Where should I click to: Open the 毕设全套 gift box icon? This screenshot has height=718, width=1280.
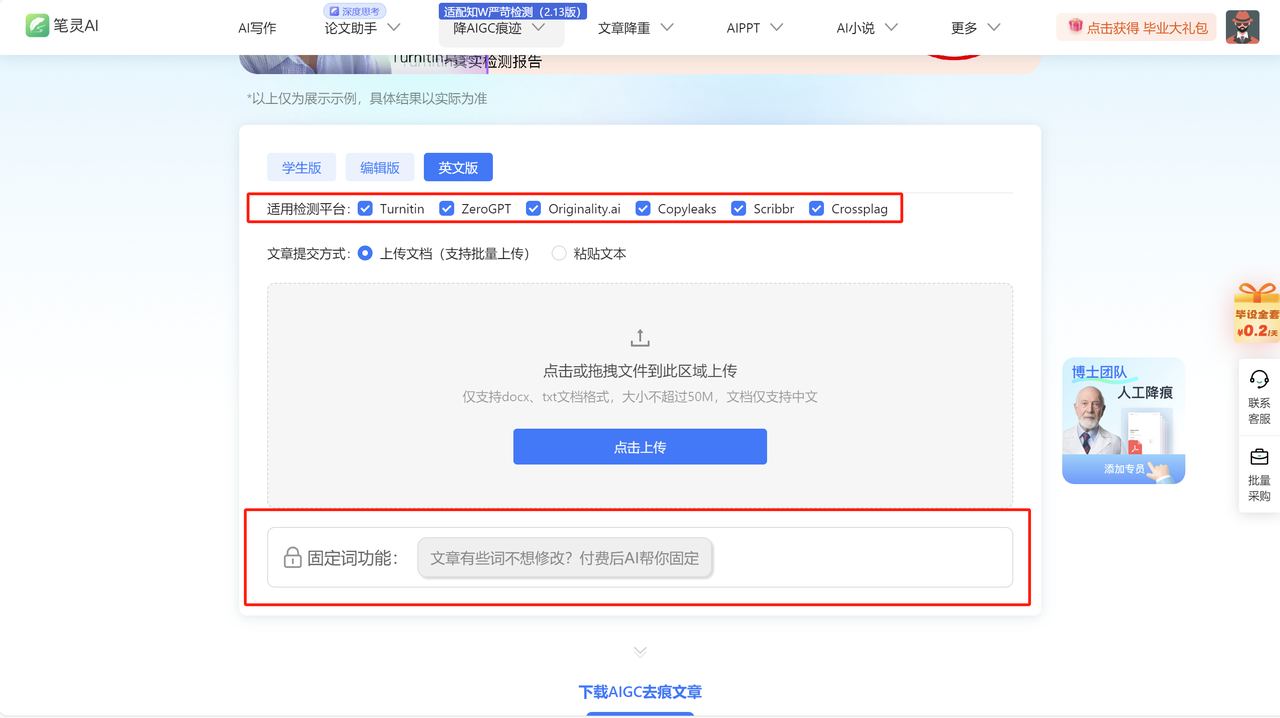[1257, 312]
